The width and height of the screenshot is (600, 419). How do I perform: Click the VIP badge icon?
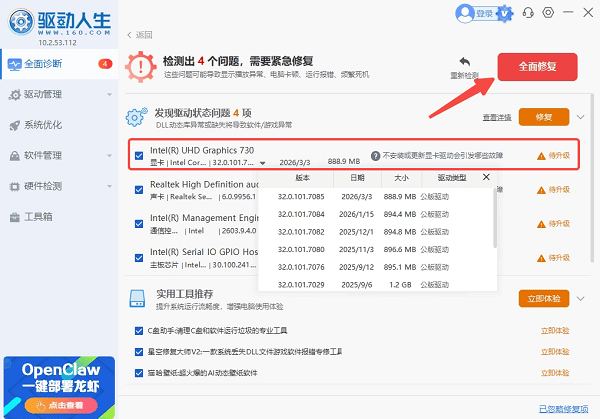[505, 14]
